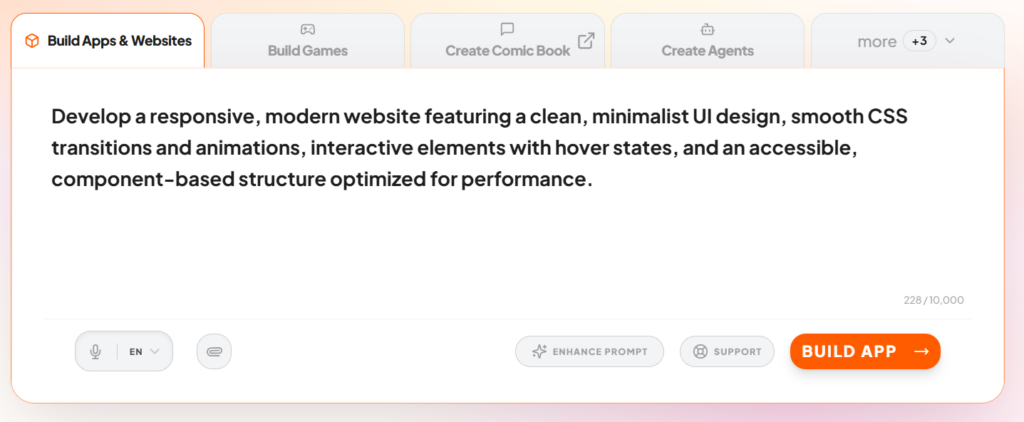The image size is (1024, 422).
Task: Click the sparkle icon in Enhance Prompt
Action: [539, 352]
